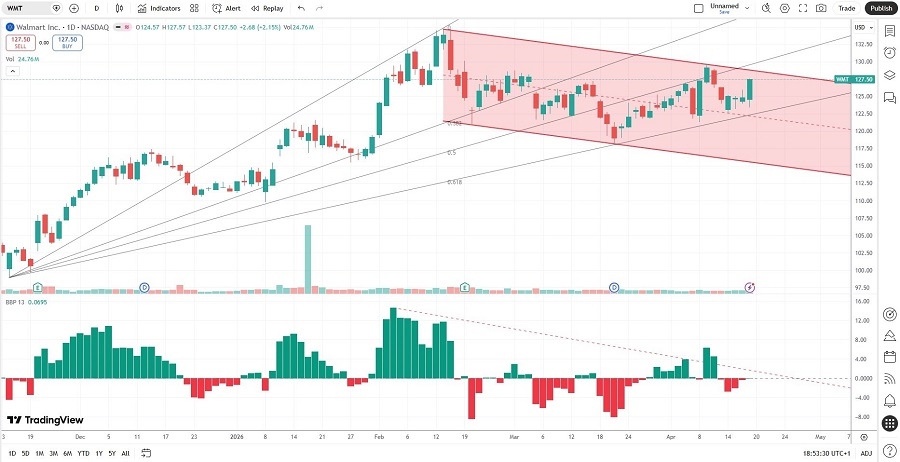
Task: Open the news feed icon in sidebar
Action: point(890,378)
